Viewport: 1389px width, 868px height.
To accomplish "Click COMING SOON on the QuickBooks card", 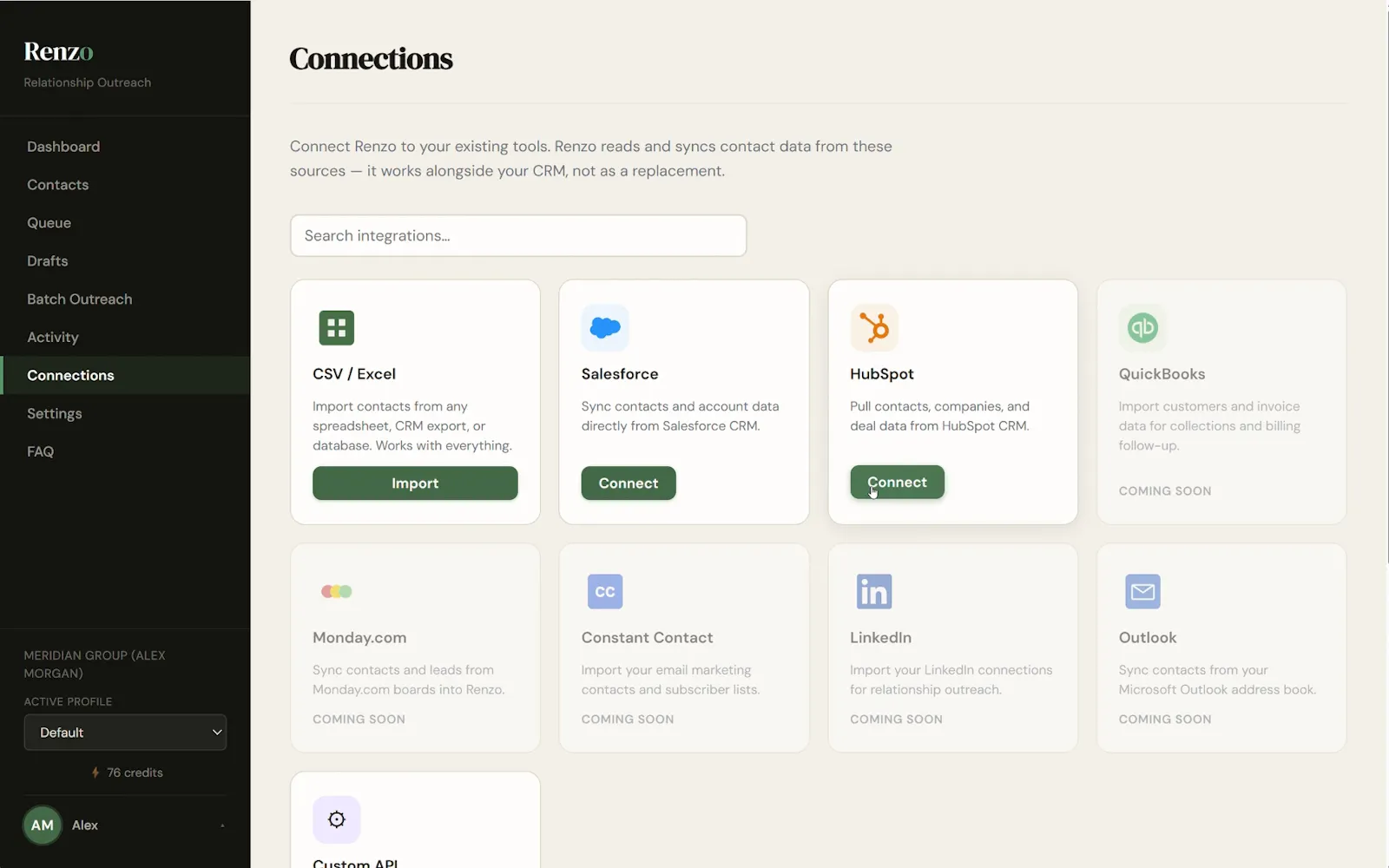I will pyautogui.click(x=1165, y=491).
